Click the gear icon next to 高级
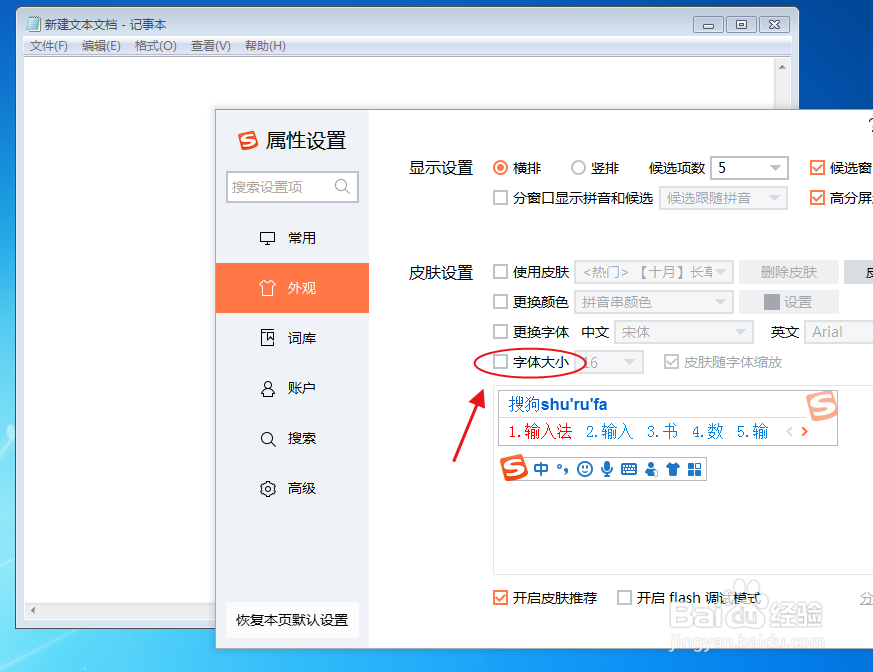This screenshot has height=672, width=873. [x=268, y=488]
